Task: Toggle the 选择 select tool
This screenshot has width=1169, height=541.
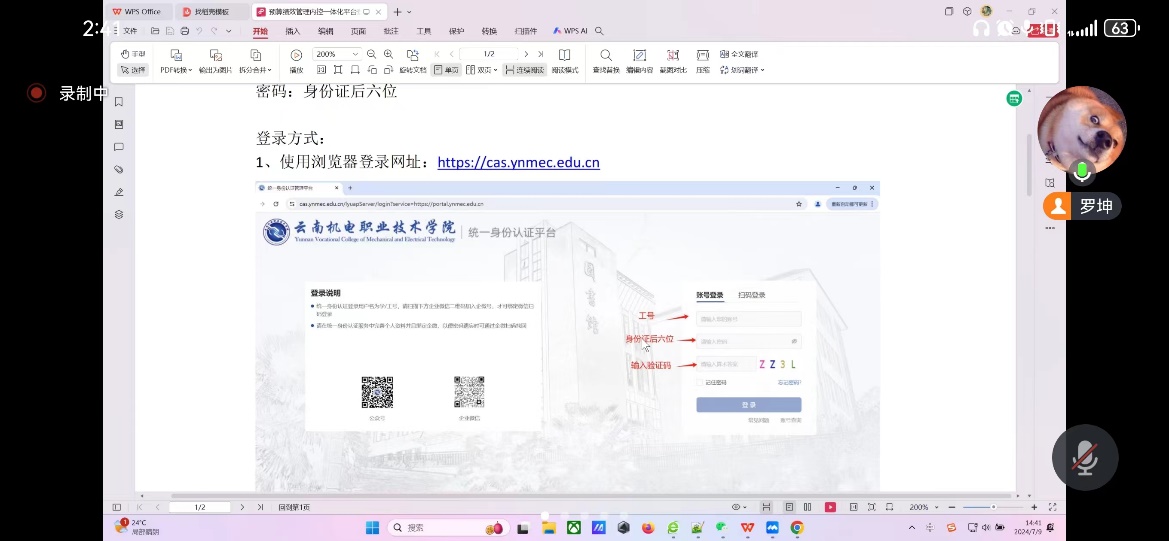Action: tap(132, 70)
